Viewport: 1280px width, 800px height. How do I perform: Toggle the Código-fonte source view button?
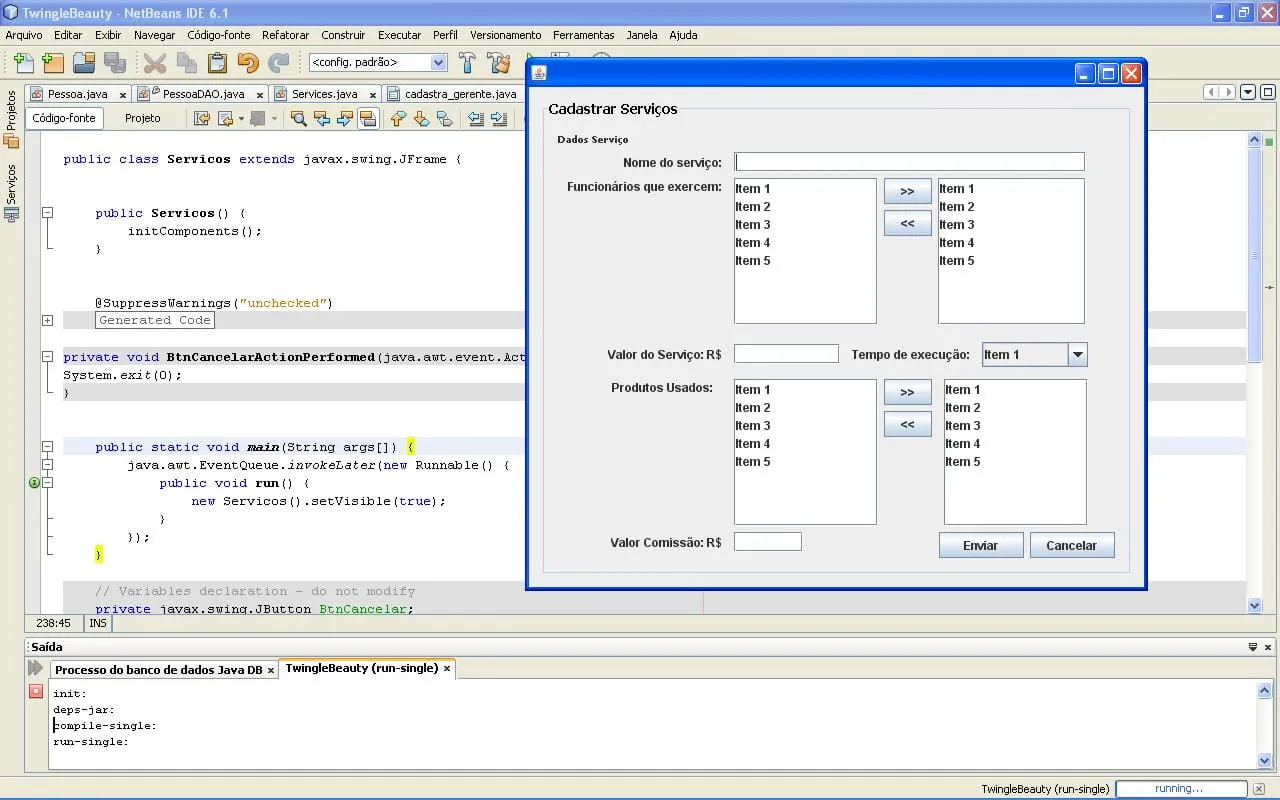(x=64, y=118)
